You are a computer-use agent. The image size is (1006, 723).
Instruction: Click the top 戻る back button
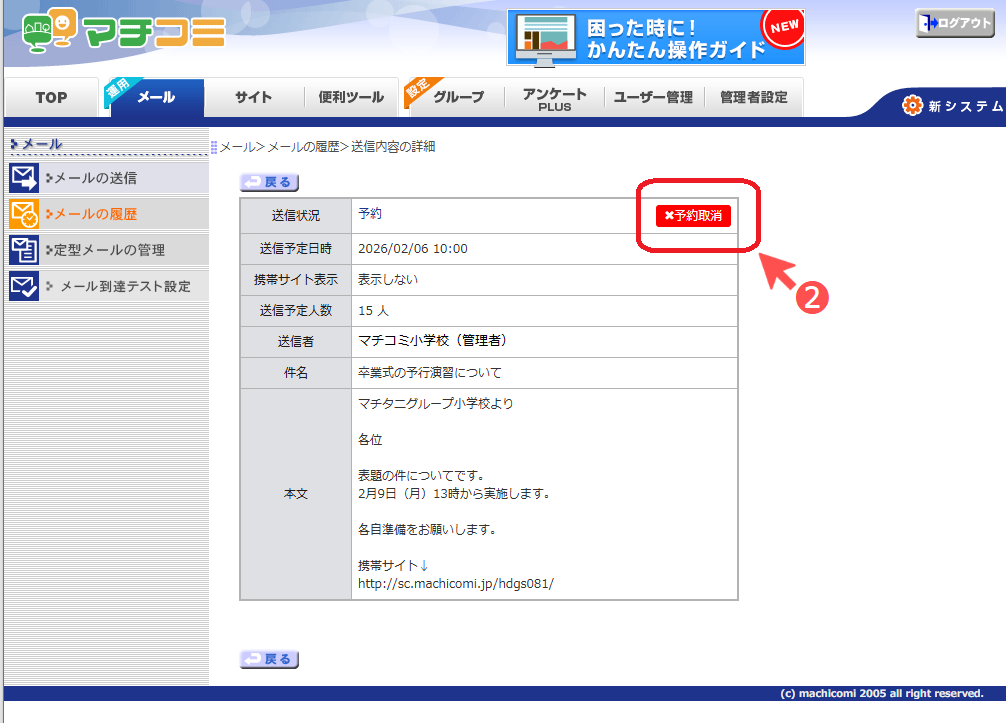pyautogui.click(x=270, y=182)
